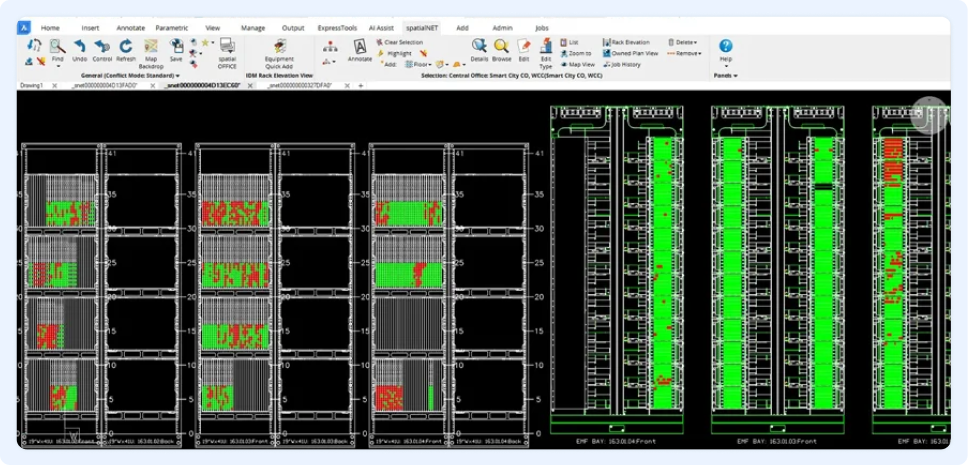Expand the Remove dropdown

(x=684, y=54)
